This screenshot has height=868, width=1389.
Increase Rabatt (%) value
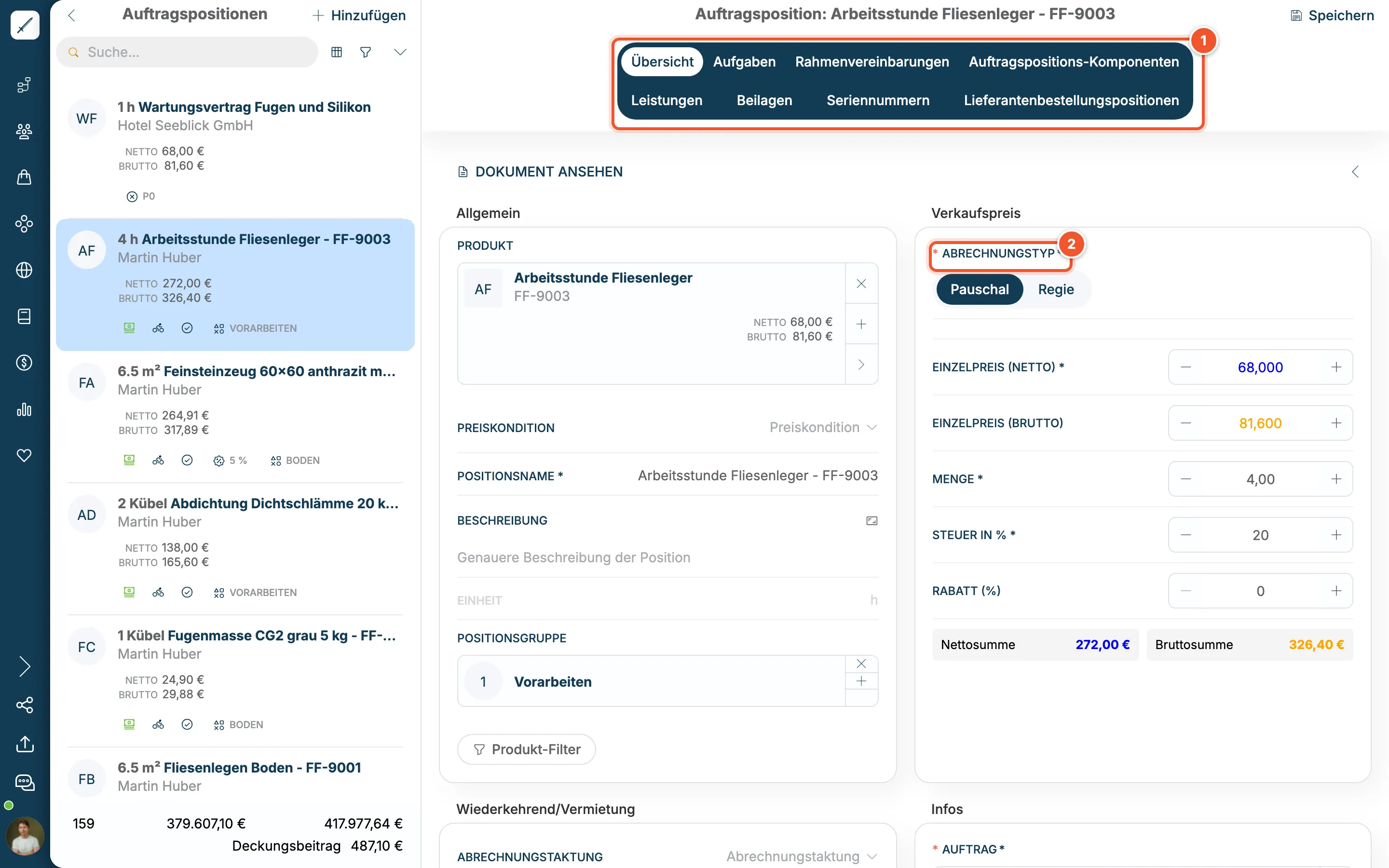(x=1336, y=591)
